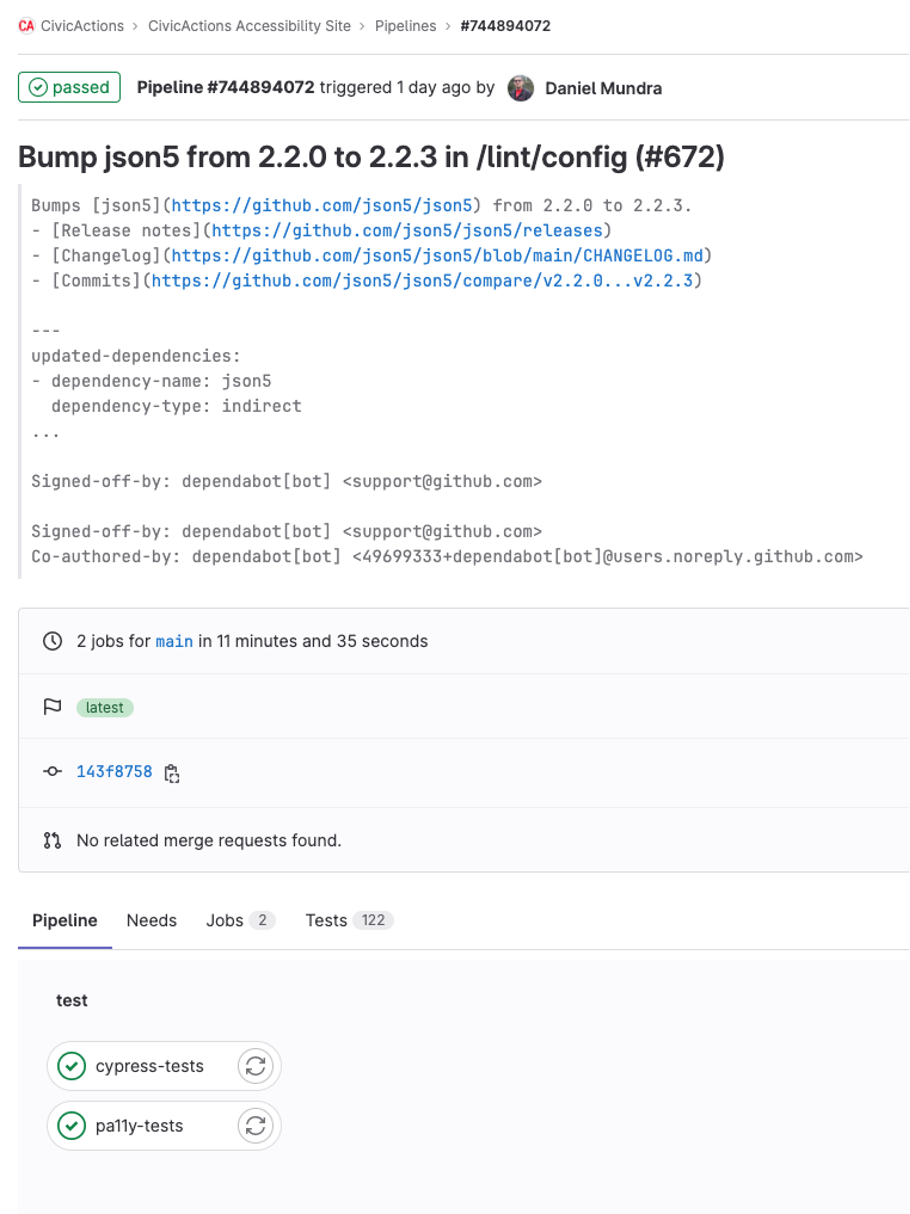
Task: Expand the Jobs tab showing 2 jobs
Action: (240, 920)
